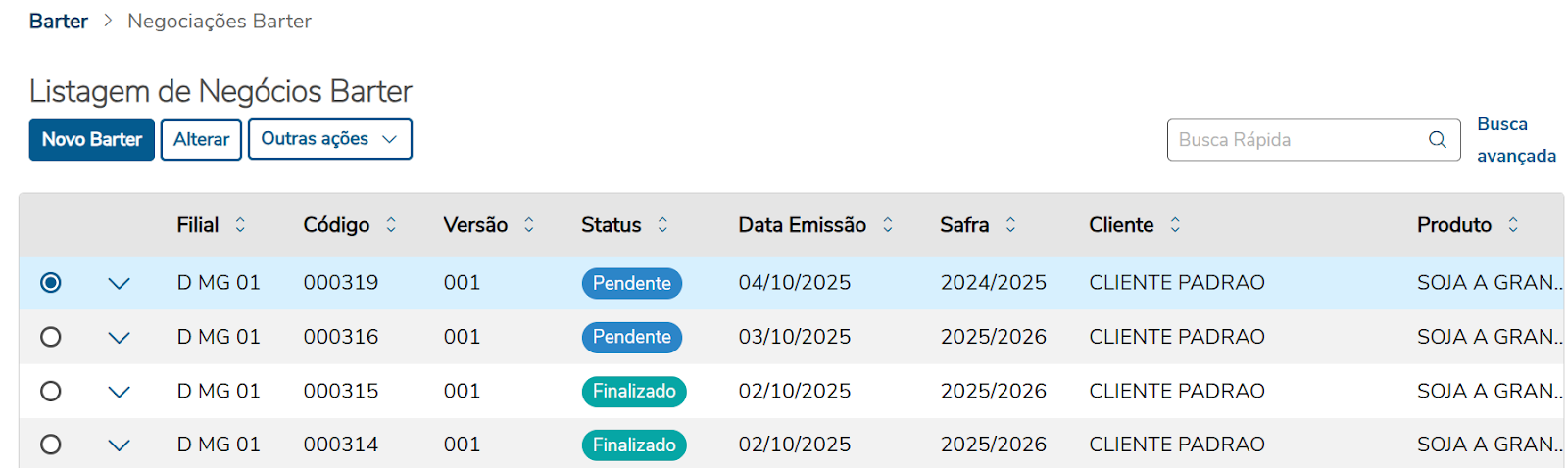
Task: Click the Novo Barter button
Action: 92,139
